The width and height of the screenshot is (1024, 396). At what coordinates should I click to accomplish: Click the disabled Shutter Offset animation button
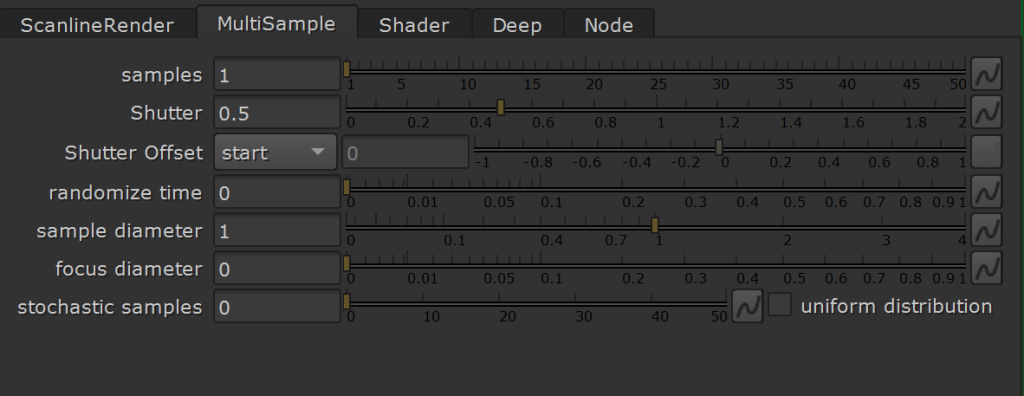point(986,152)
